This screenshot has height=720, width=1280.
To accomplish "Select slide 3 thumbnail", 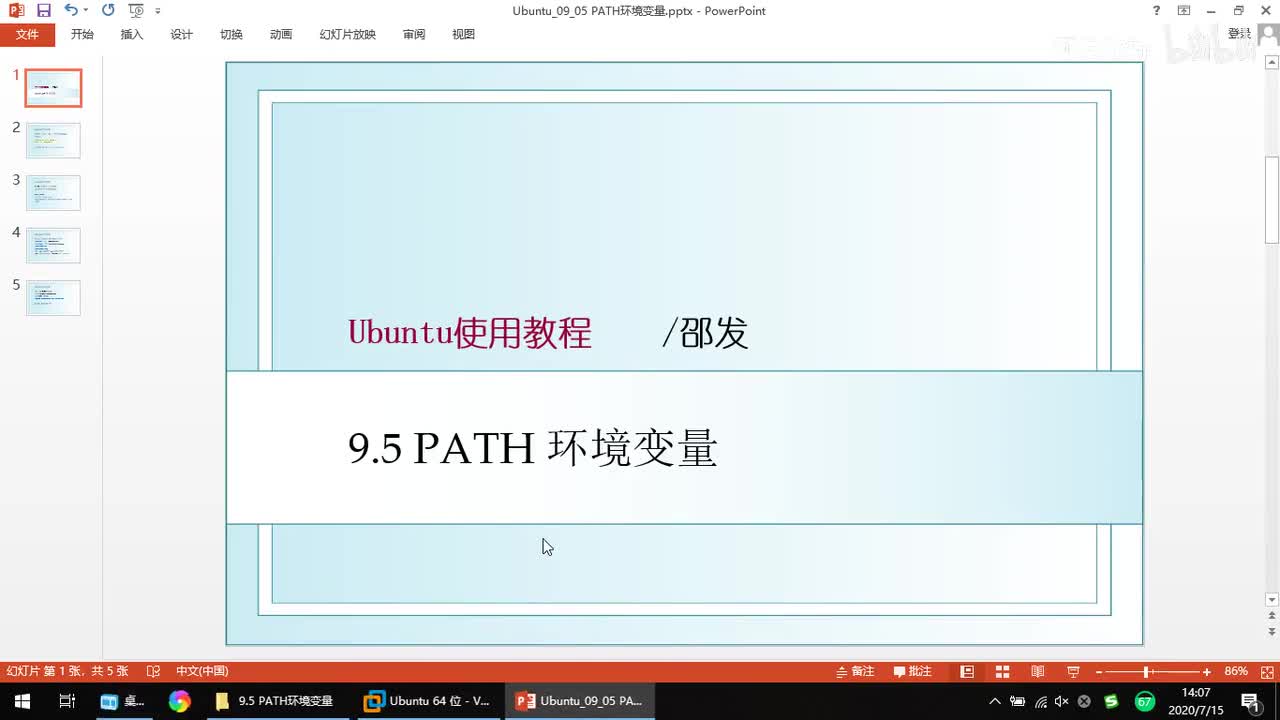I will pyautogui.click(x=53, y=193).
